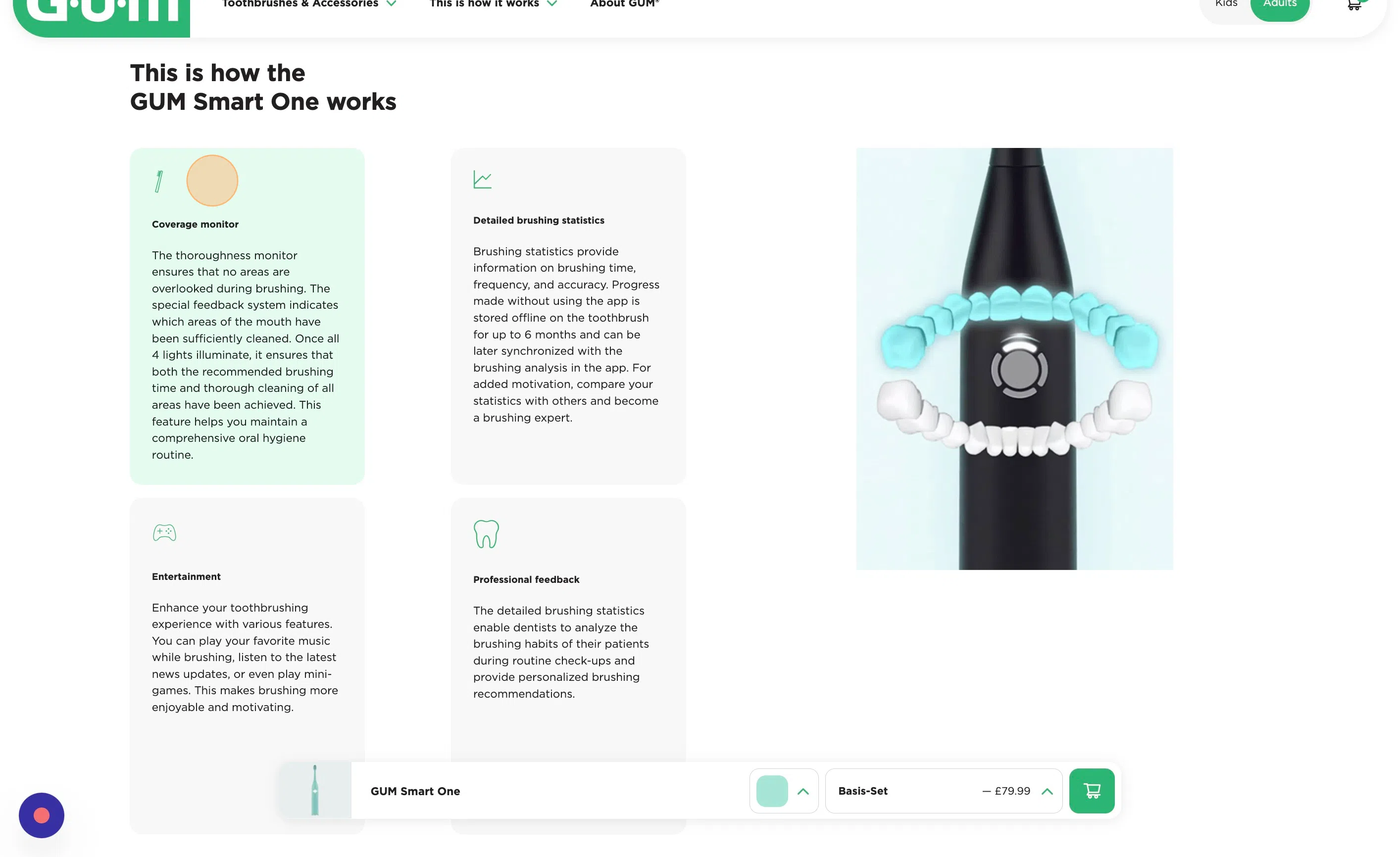The height and width of the screenshot is (857, 1400).
Task: Go to About GUM page
Action: tap(624, 4)
